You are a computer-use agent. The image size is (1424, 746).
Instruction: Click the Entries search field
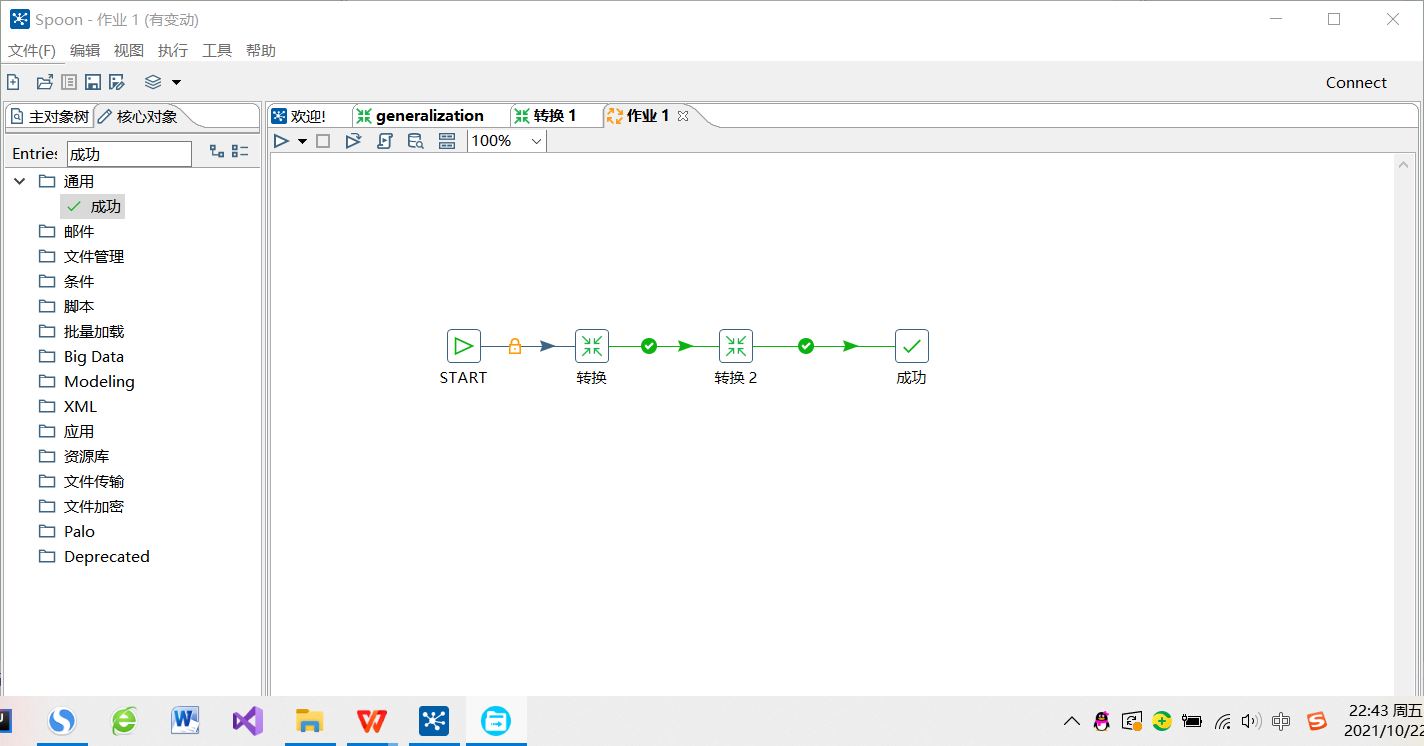[129, 154]
